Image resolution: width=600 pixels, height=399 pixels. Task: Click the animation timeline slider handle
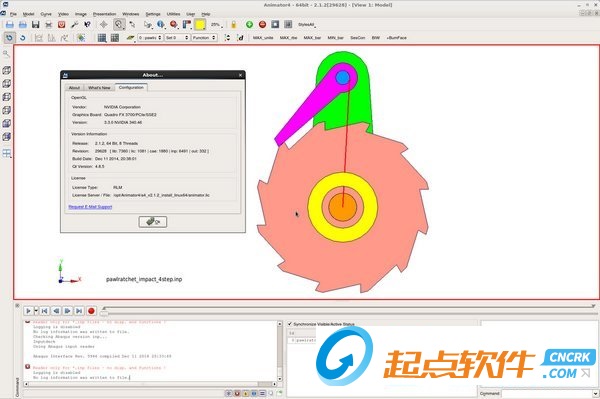(104, 313)
